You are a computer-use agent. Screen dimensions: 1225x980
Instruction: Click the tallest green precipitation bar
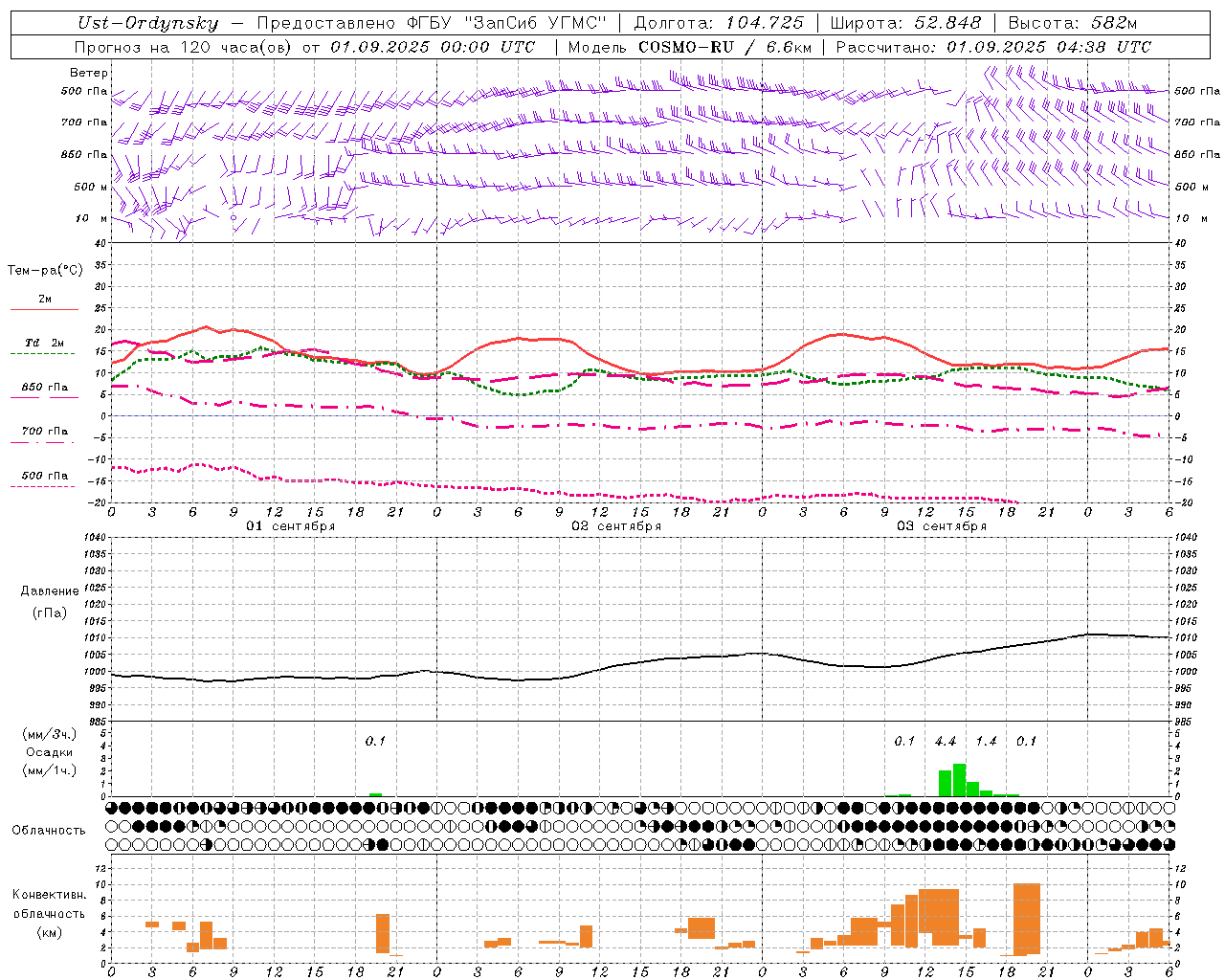[959, 780]
